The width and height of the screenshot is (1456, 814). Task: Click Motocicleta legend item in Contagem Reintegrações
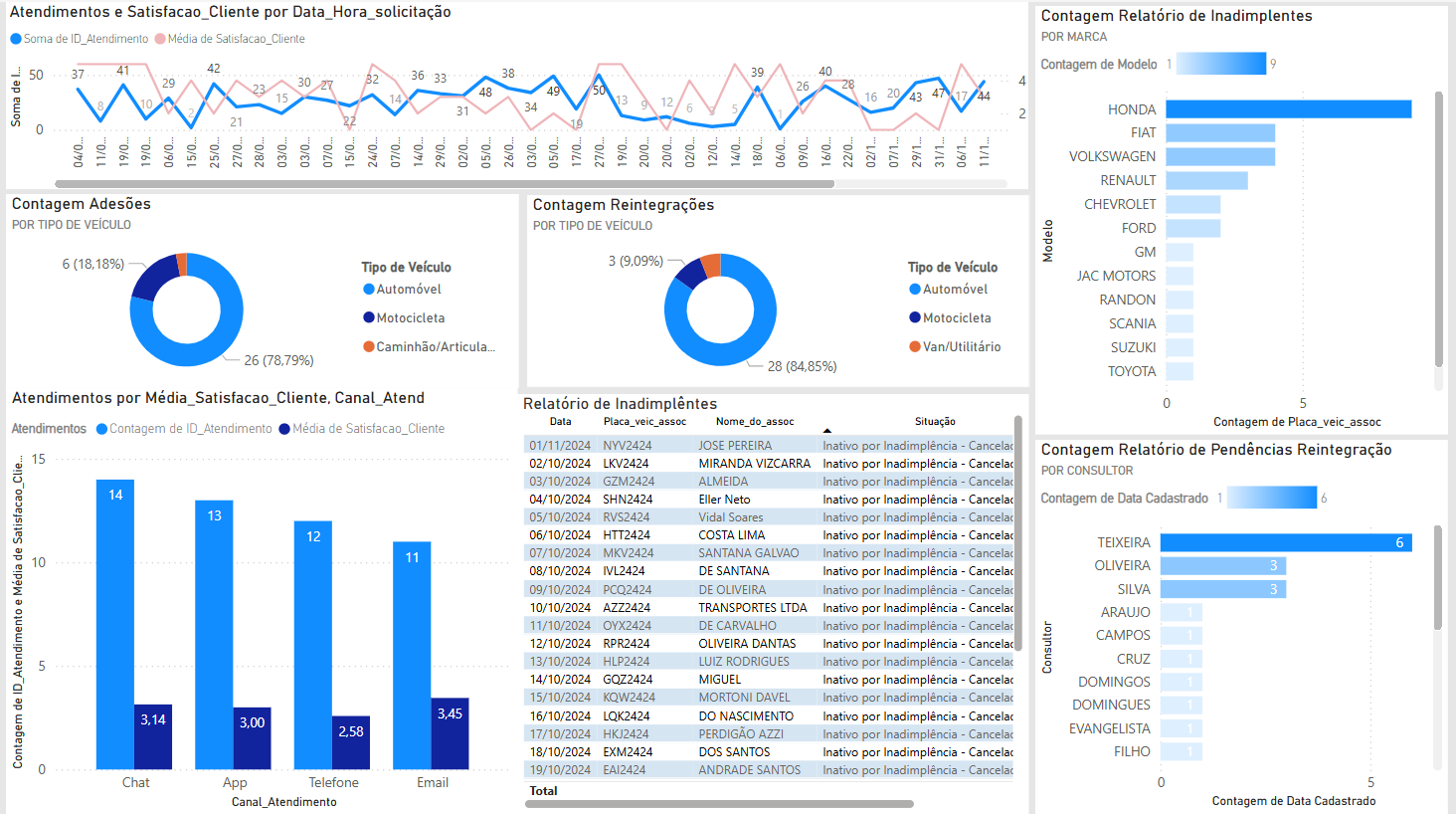[950, 318]
